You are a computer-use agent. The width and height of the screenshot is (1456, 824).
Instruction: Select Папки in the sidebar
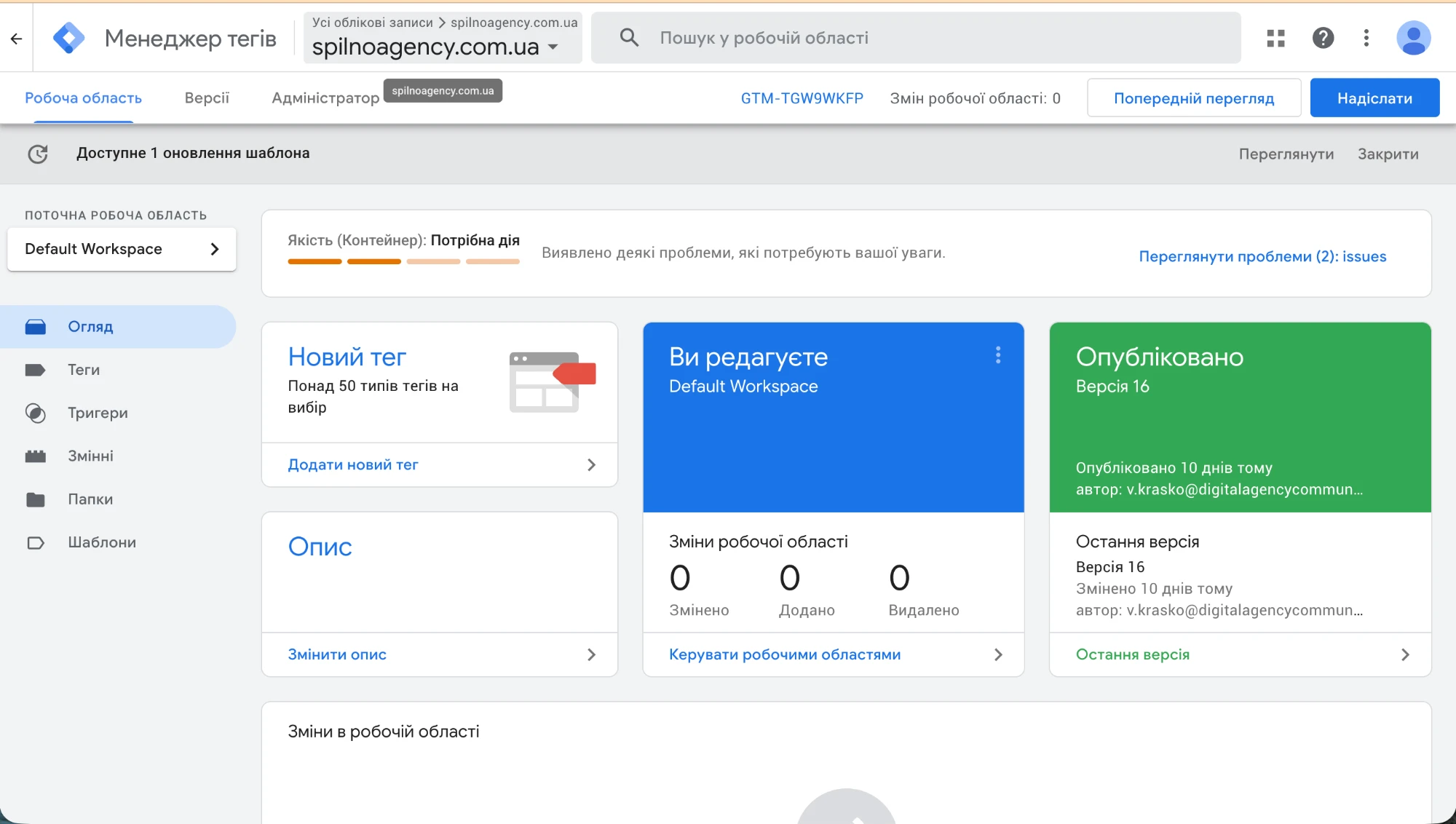point(118,499)
